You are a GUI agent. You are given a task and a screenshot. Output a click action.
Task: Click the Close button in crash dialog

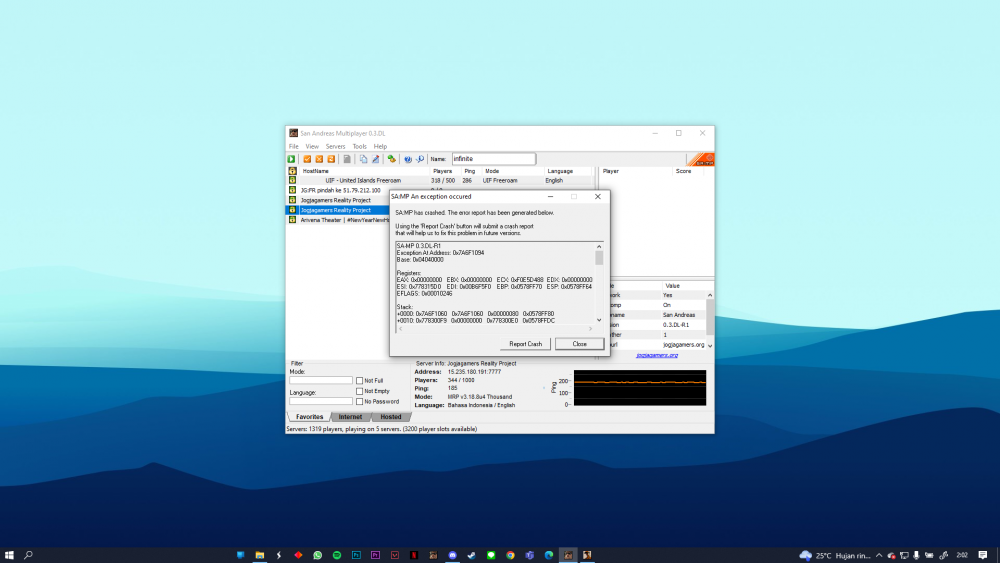[579, 344]
